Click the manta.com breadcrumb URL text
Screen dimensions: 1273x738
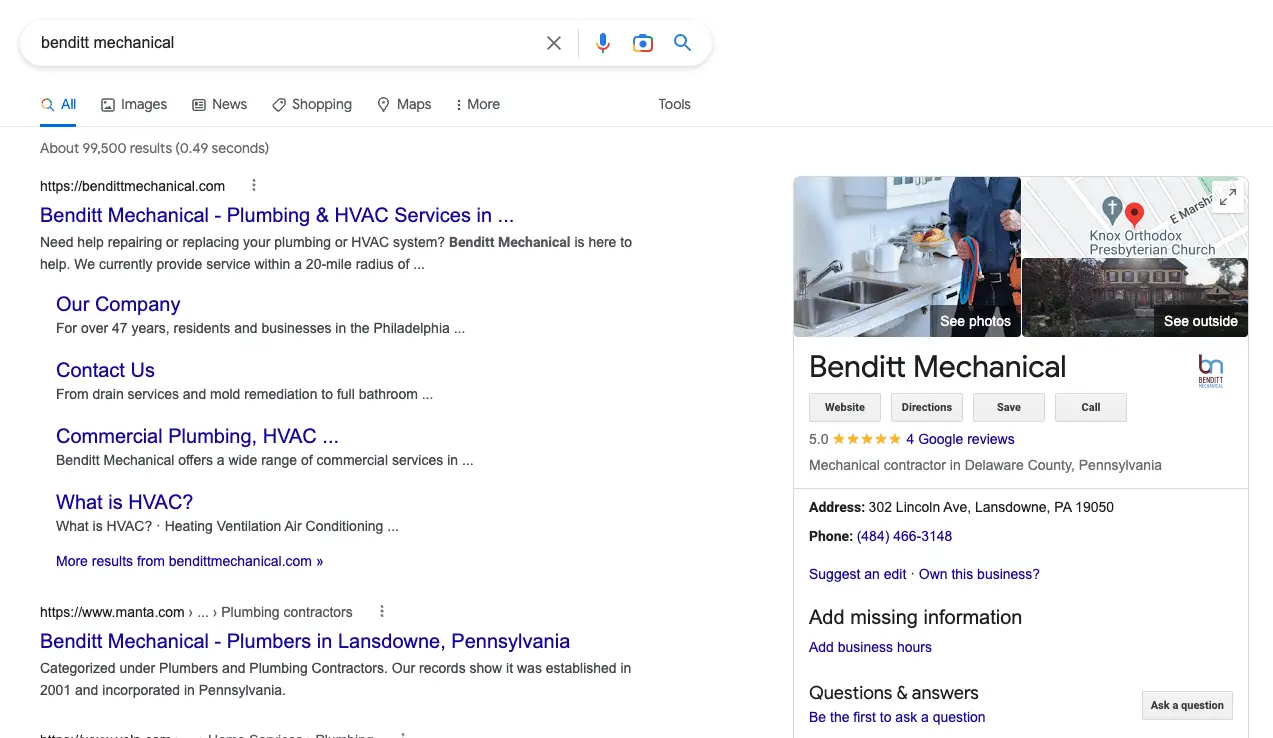tap(196, 612)
